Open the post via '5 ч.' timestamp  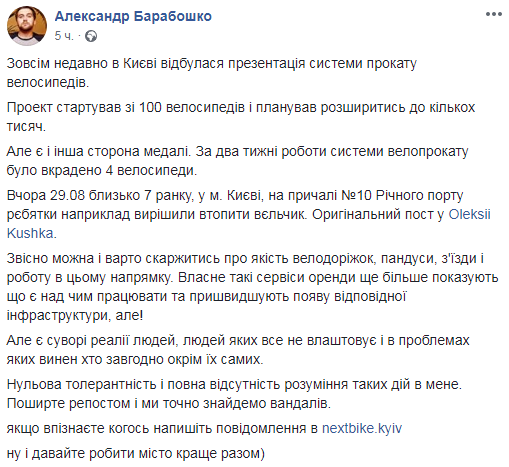pyautogui.click(x=64, y=36)
